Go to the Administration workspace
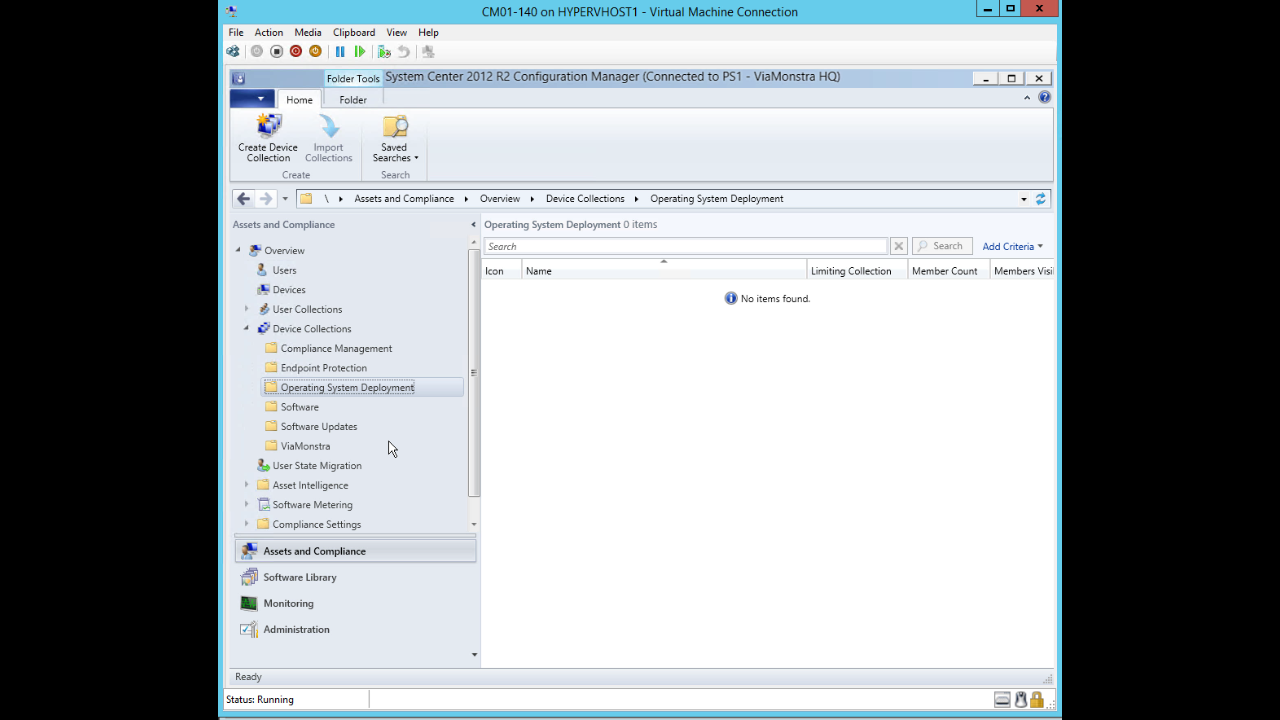 296,629
